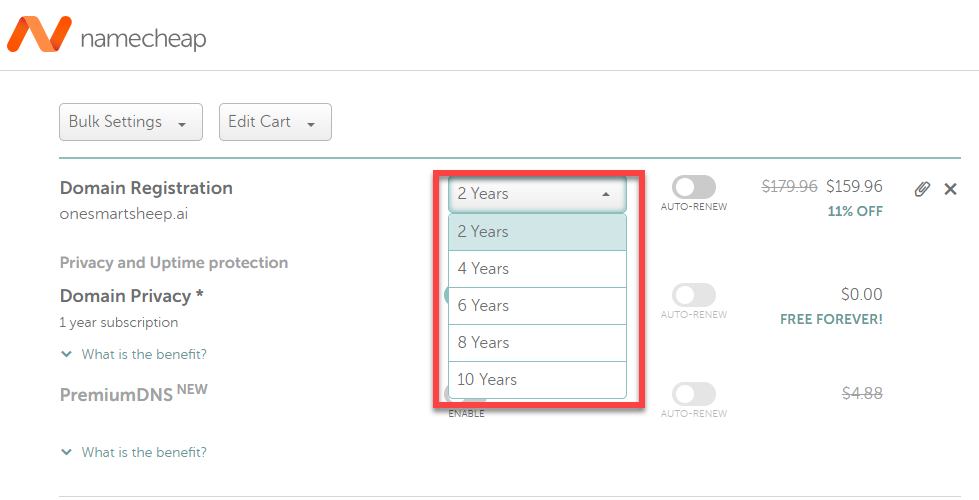This screenshot has height=500, width=979.
Task: Open the Bulk Settings dropdown
Action: (131, 122)
